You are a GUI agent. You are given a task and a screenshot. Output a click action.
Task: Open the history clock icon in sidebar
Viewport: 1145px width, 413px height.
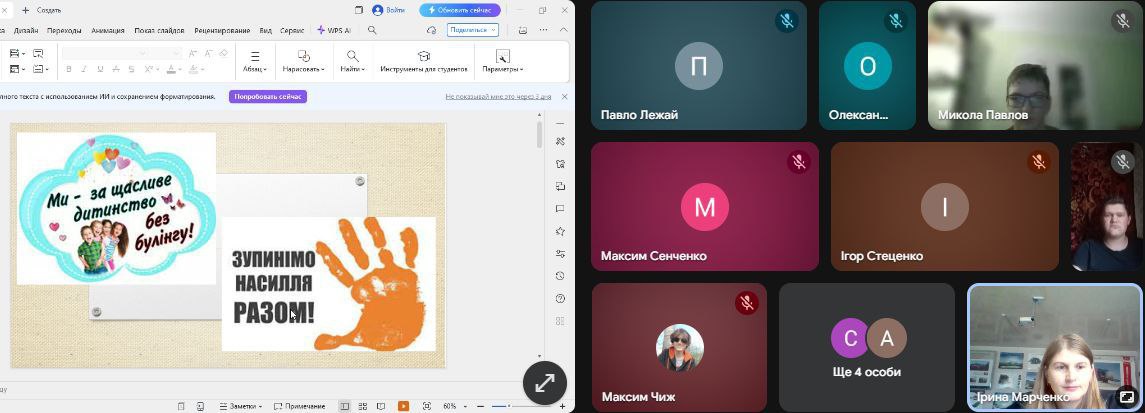click(x=561, y=276)
